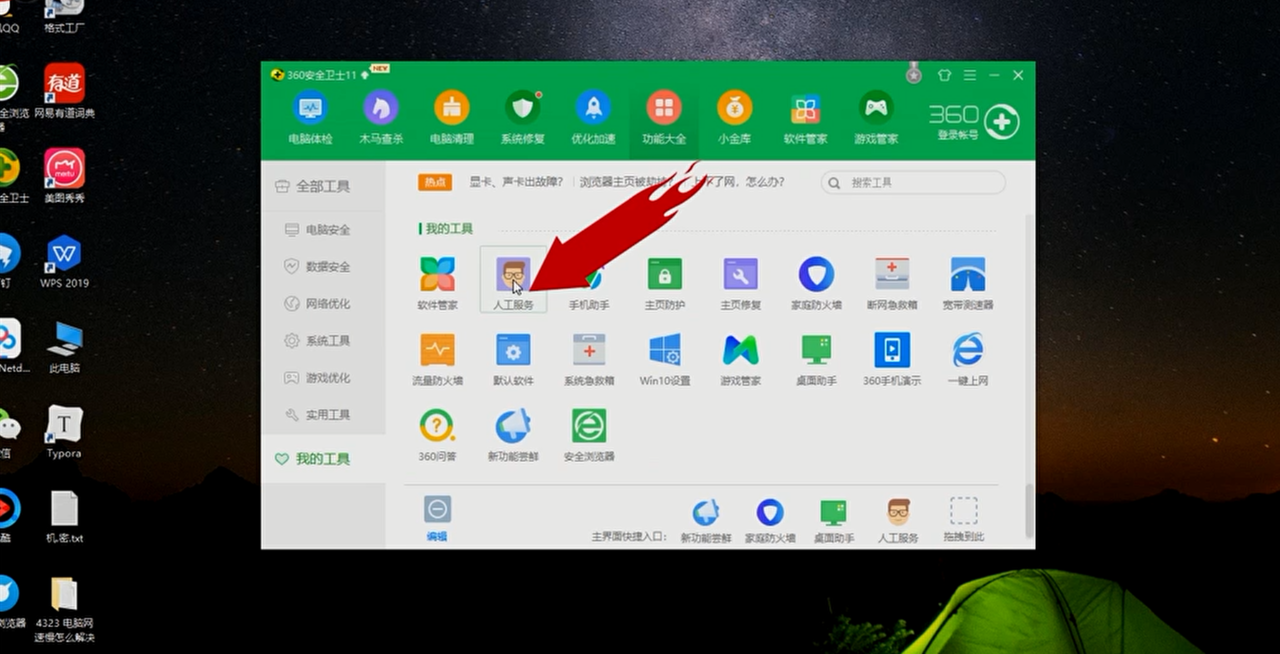Select 电脑安全 category in sidebar
The height and width of the screenshot is (654, 1280).
tap(323, 229)
